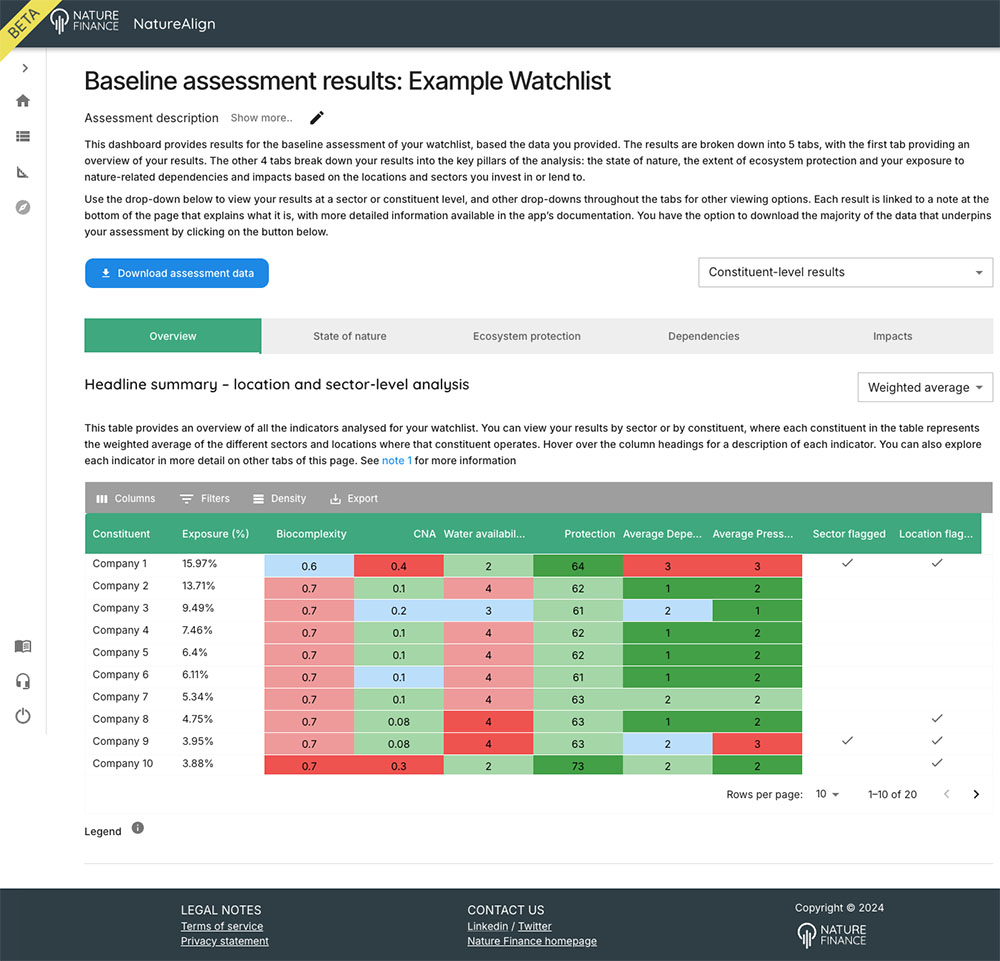Click Company 1 red CNA cell 0.4
The width and height of the screenshot is (1000, 961).
[x=398, y=565]
